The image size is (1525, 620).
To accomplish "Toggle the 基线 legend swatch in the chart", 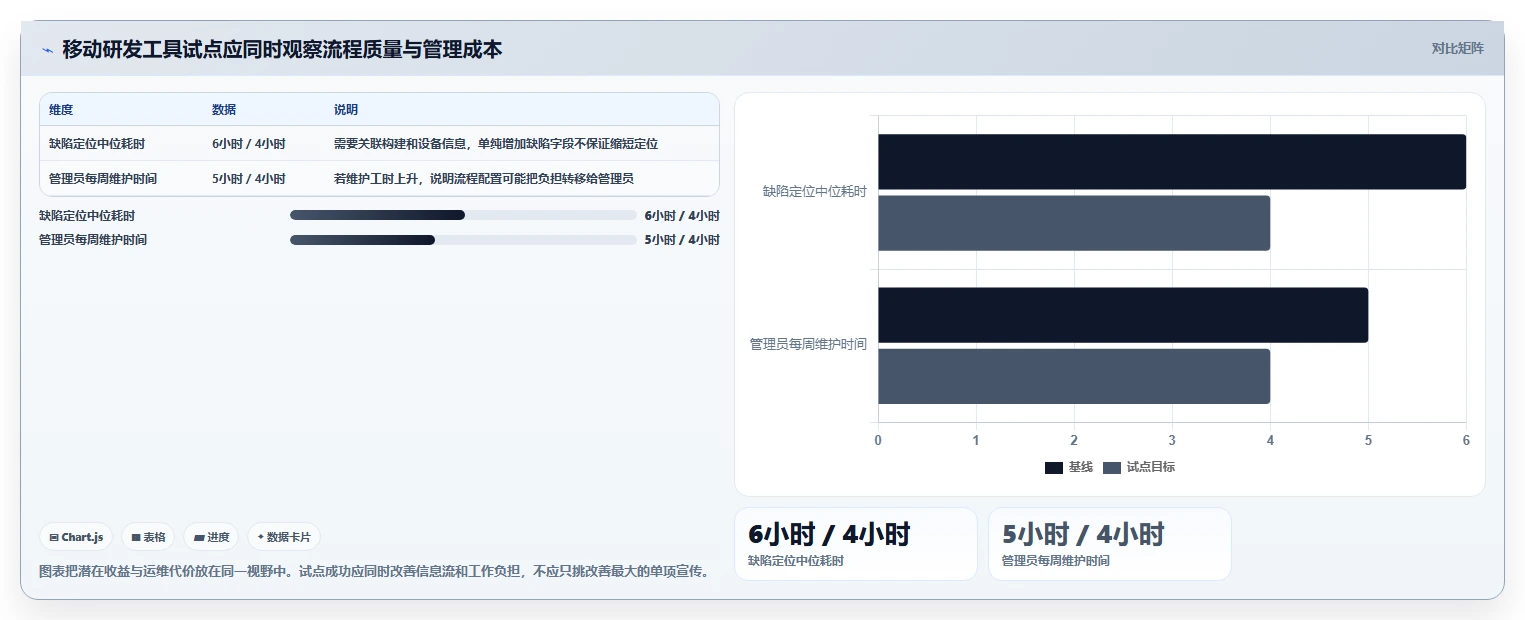I will 1053,467.
